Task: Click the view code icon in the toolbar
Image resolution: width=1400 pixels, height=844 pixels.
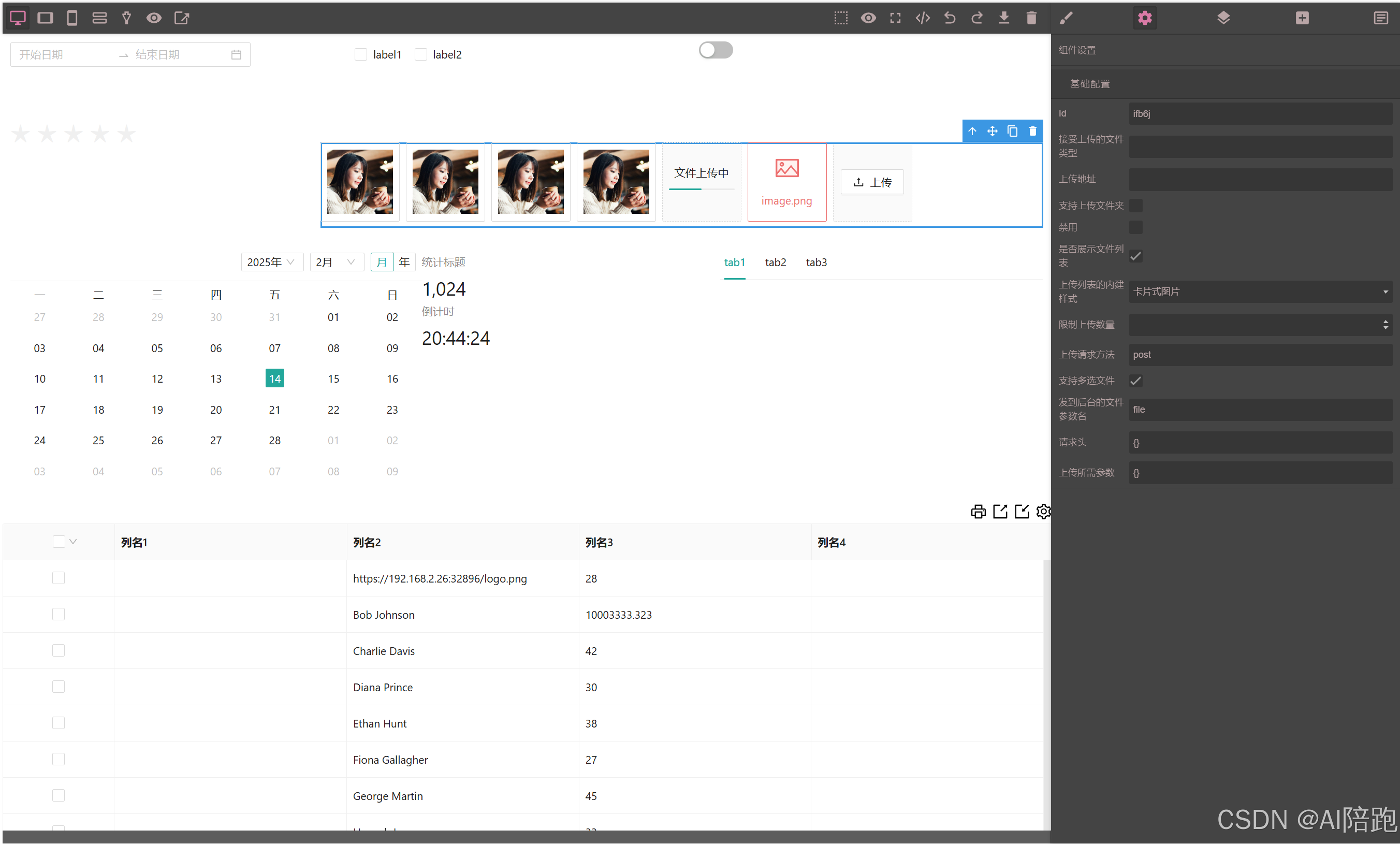Action: [923, 18]
